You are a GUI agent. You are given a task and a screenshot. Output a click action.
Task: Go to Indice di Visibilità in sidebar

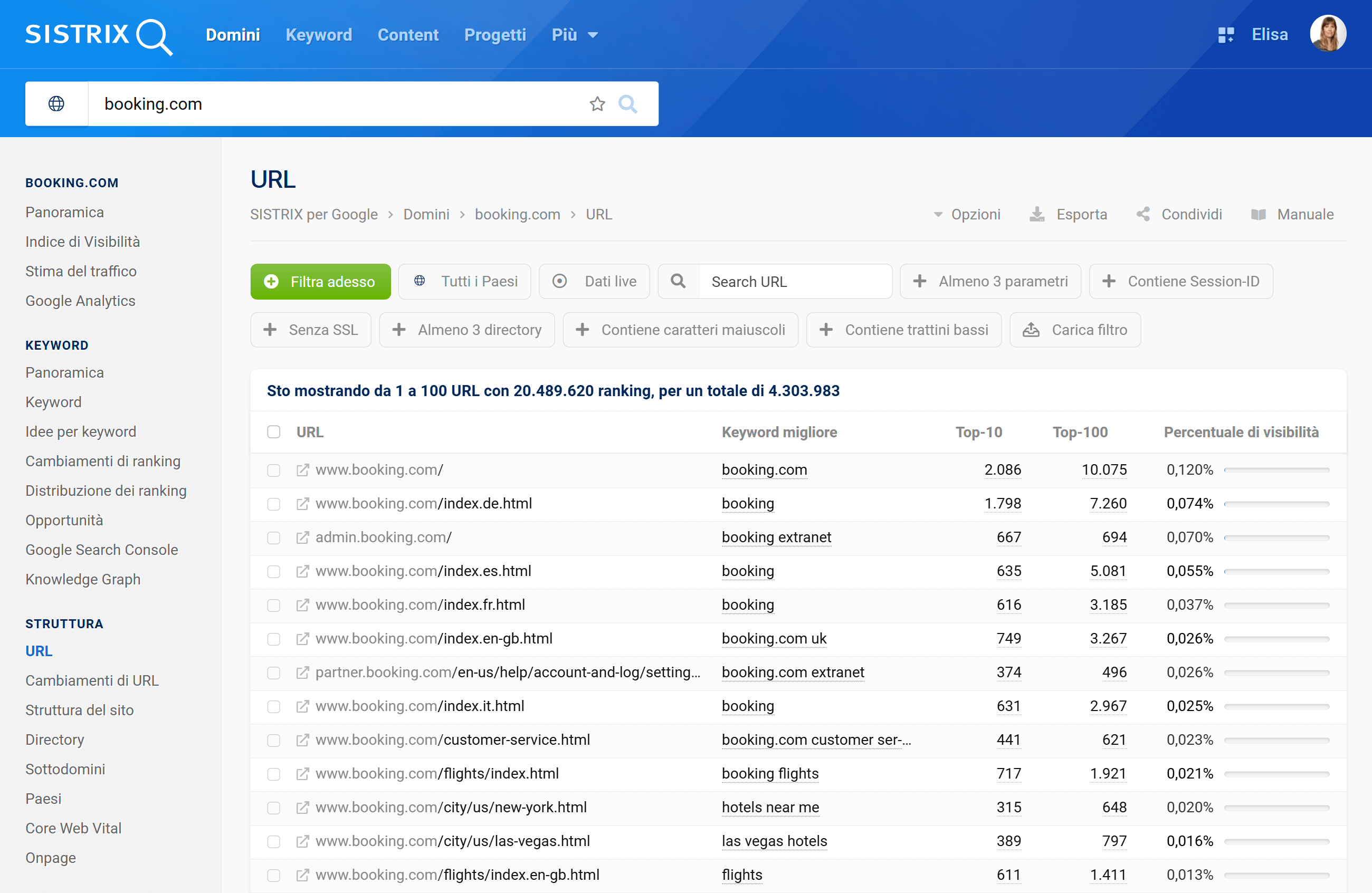[82, 242]
